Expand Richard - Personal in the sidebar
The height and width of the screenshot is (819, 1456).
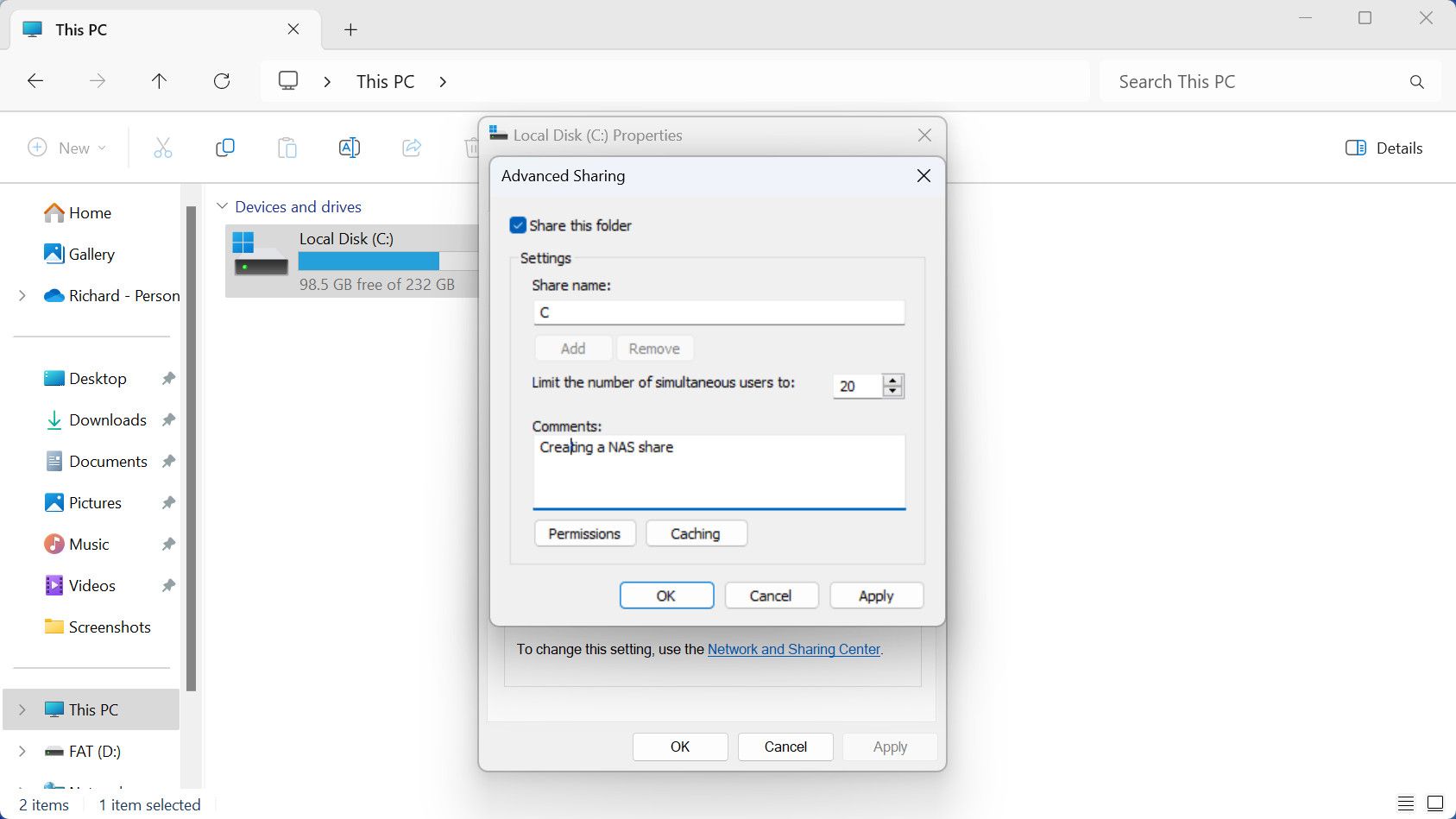22,295
